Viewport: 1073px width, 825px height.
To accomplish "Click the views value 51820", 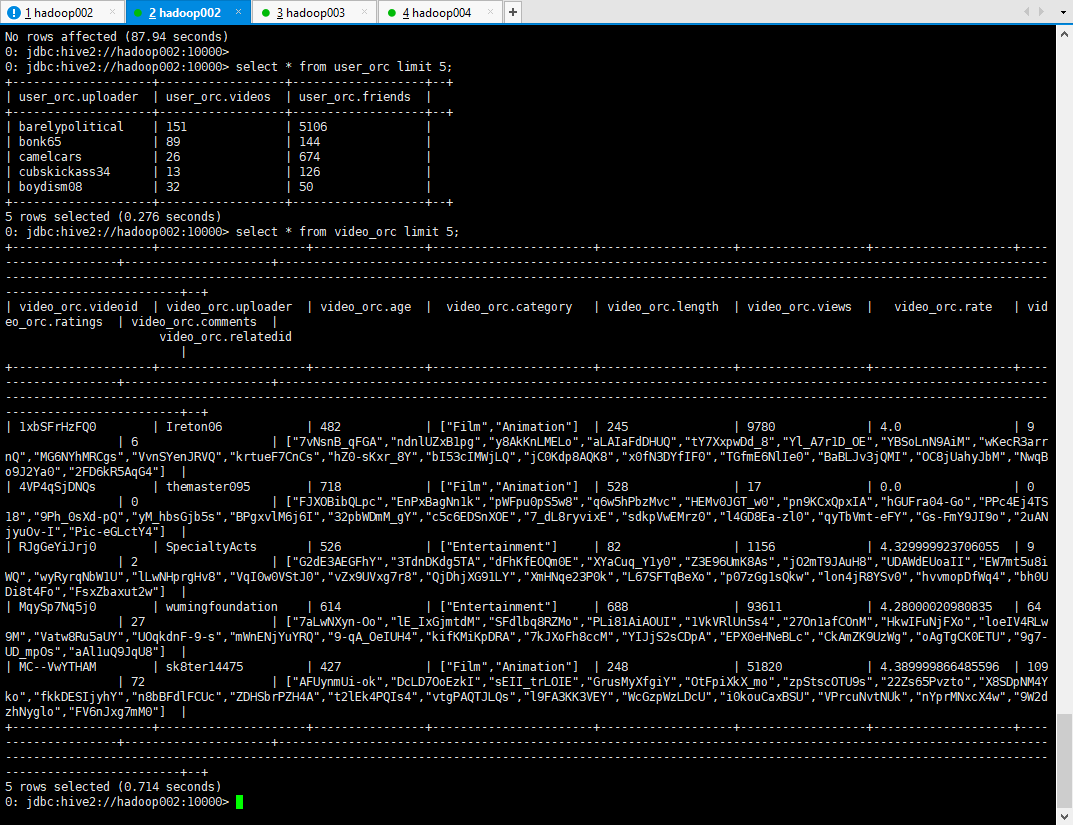I will pos(764,667).
